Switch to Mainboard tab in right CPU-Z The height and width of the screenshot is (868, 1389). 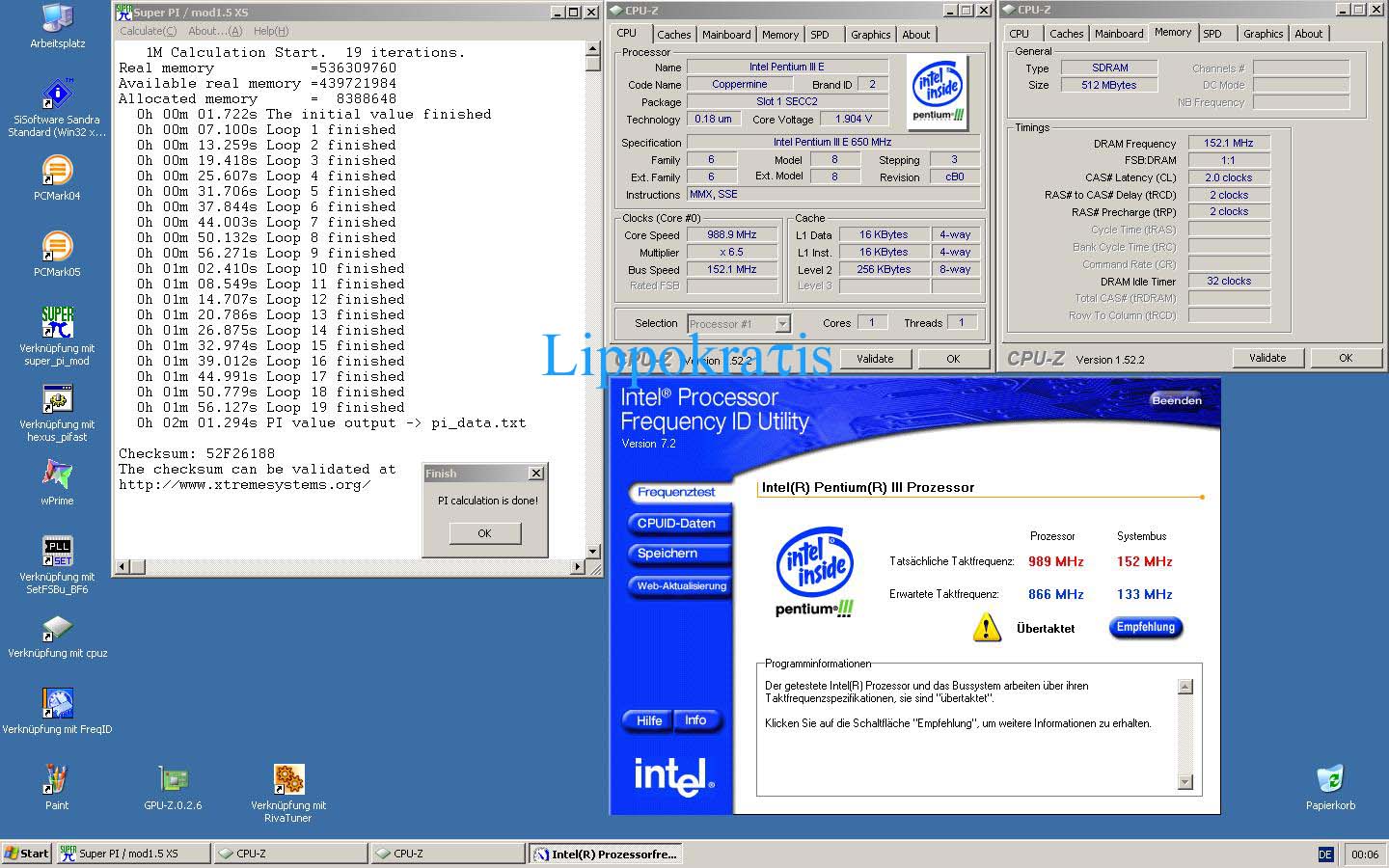1119,34
